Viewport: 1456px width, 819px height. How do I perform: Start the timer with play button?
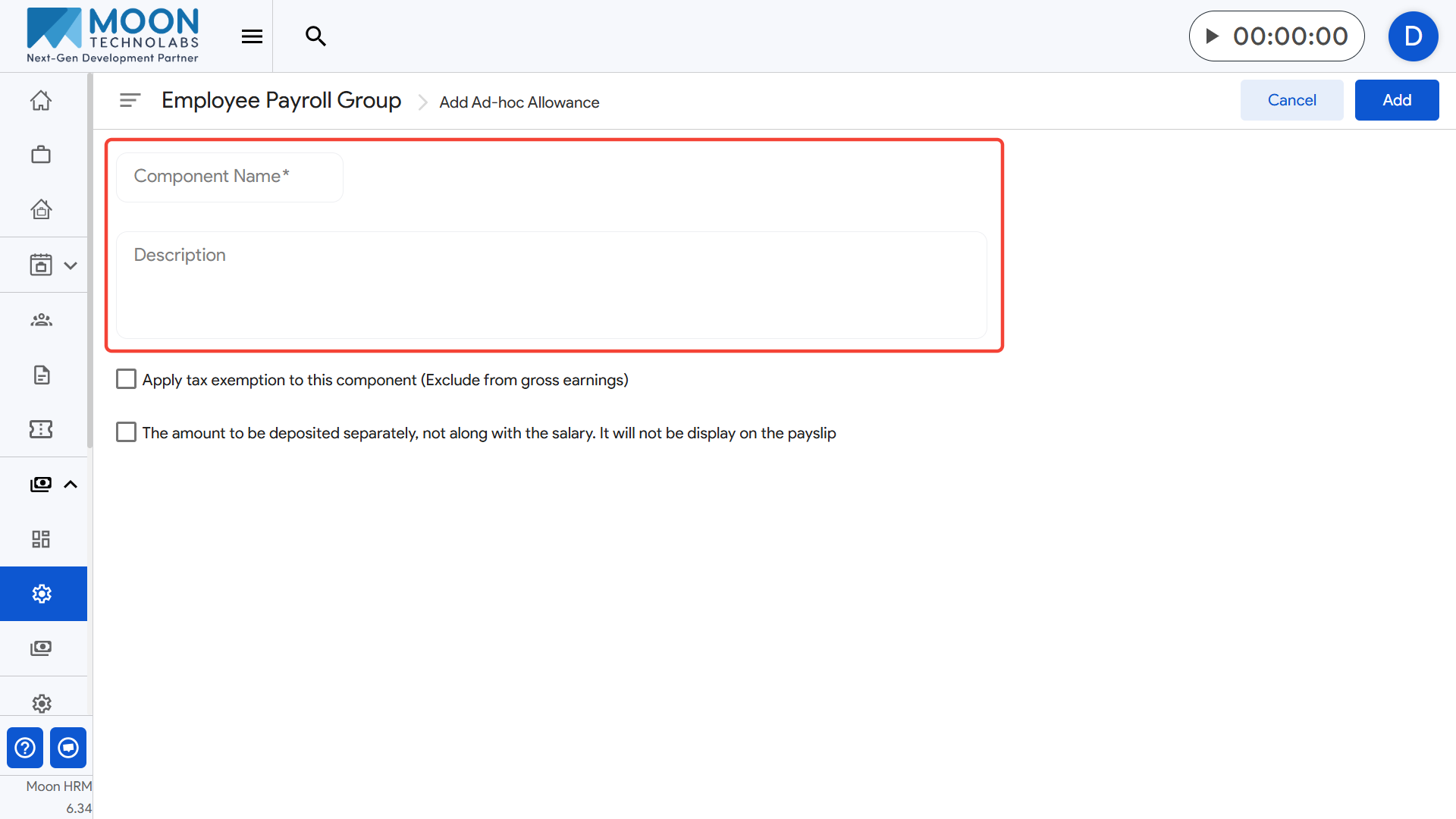point(1212,36)
